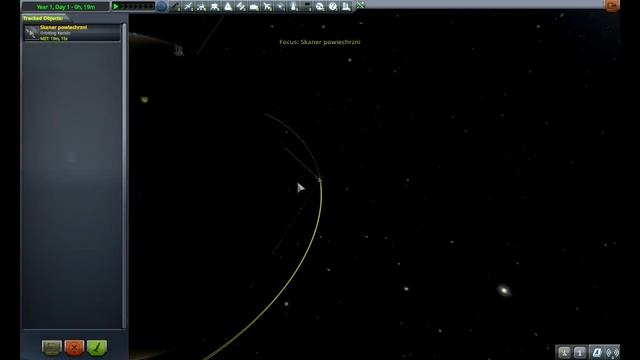
Task: Click the Focus: Skaner powiechrzni label
Action: (320, 42)
